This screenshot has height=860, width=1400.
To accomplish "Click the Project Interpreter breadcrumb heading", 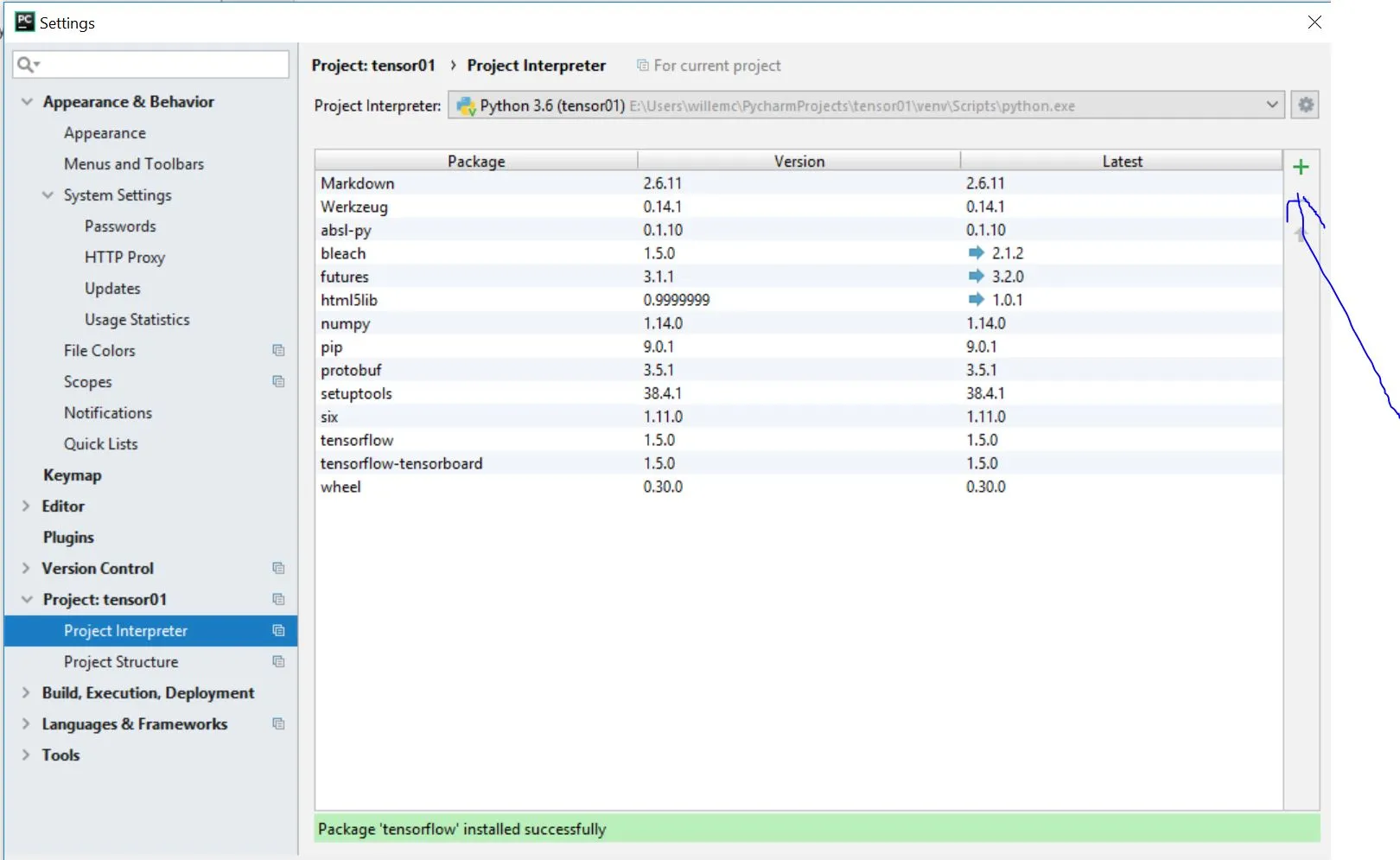I will (537, 66).
